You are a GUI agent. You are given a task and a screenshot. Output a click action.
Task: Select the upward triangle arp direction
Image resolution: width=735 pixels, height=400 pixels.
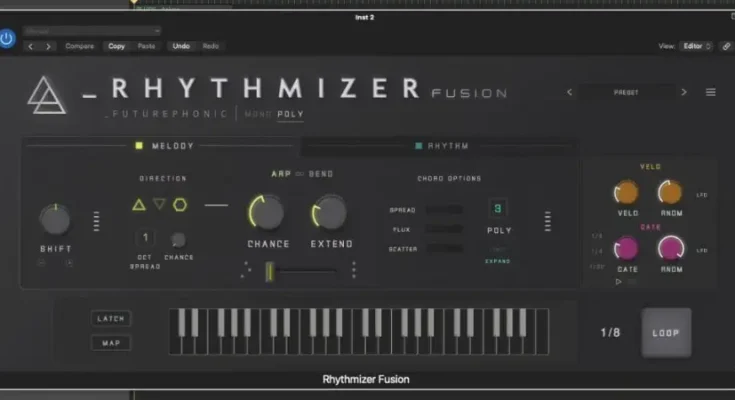pyautogui.click(x=139, y=205)
